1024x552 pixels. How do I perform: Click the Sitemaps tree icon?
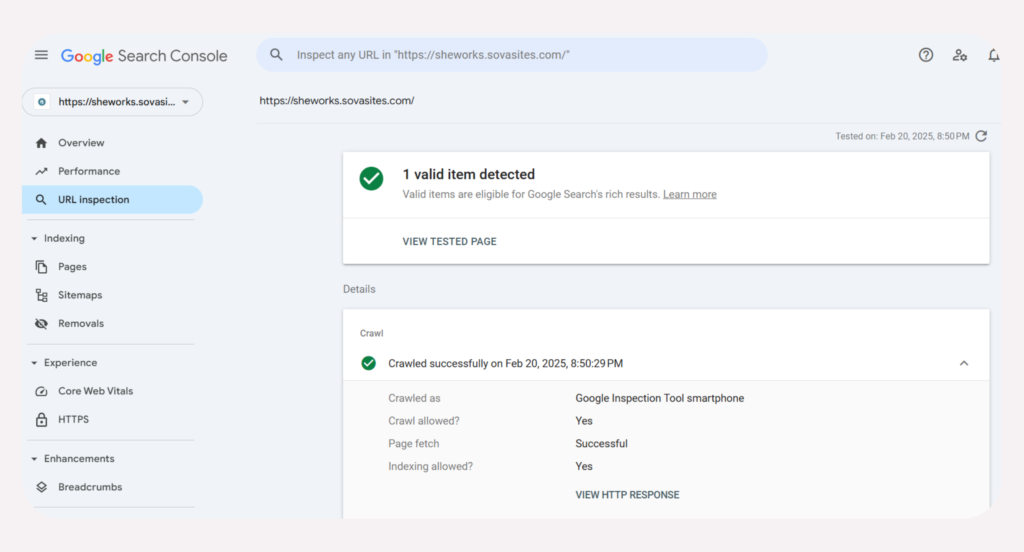point(41,295)
